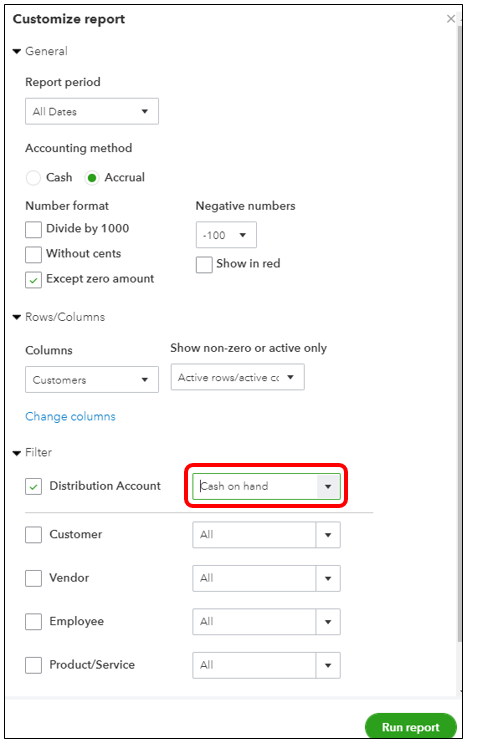
Task: Open the Employee filter dropdown arrow
Action: (x=328, y=622)
